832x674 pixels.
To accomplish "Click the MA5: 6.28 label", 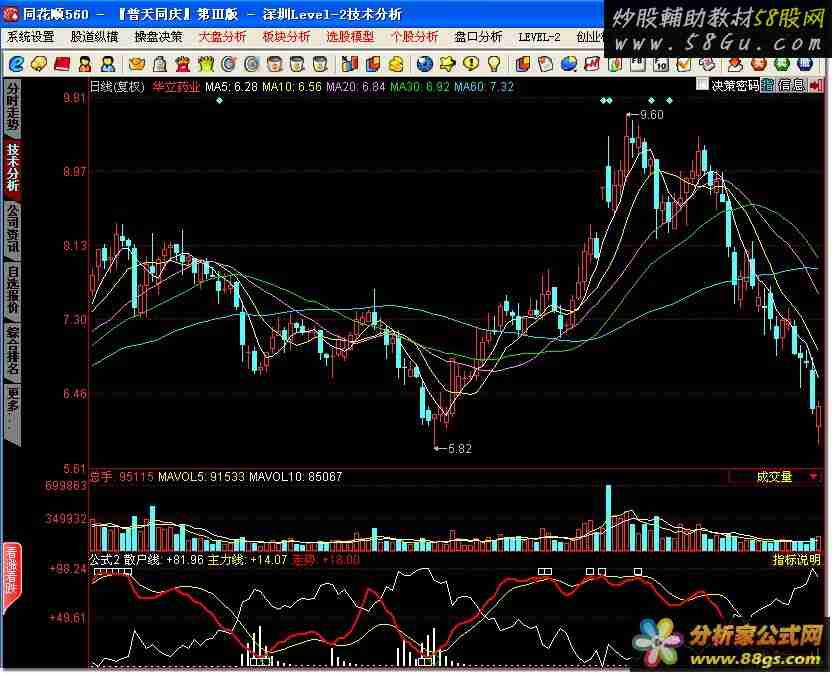I will [231, 87].
